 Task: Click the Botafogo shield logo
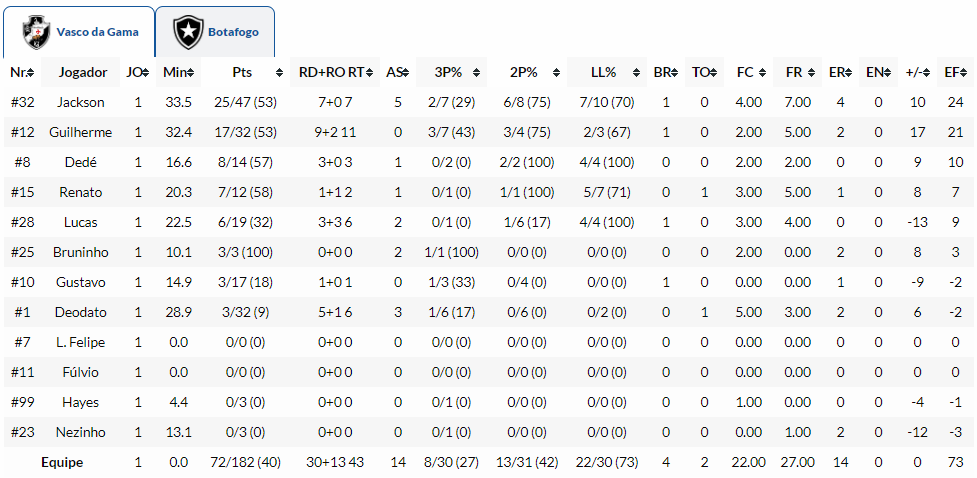187,32
